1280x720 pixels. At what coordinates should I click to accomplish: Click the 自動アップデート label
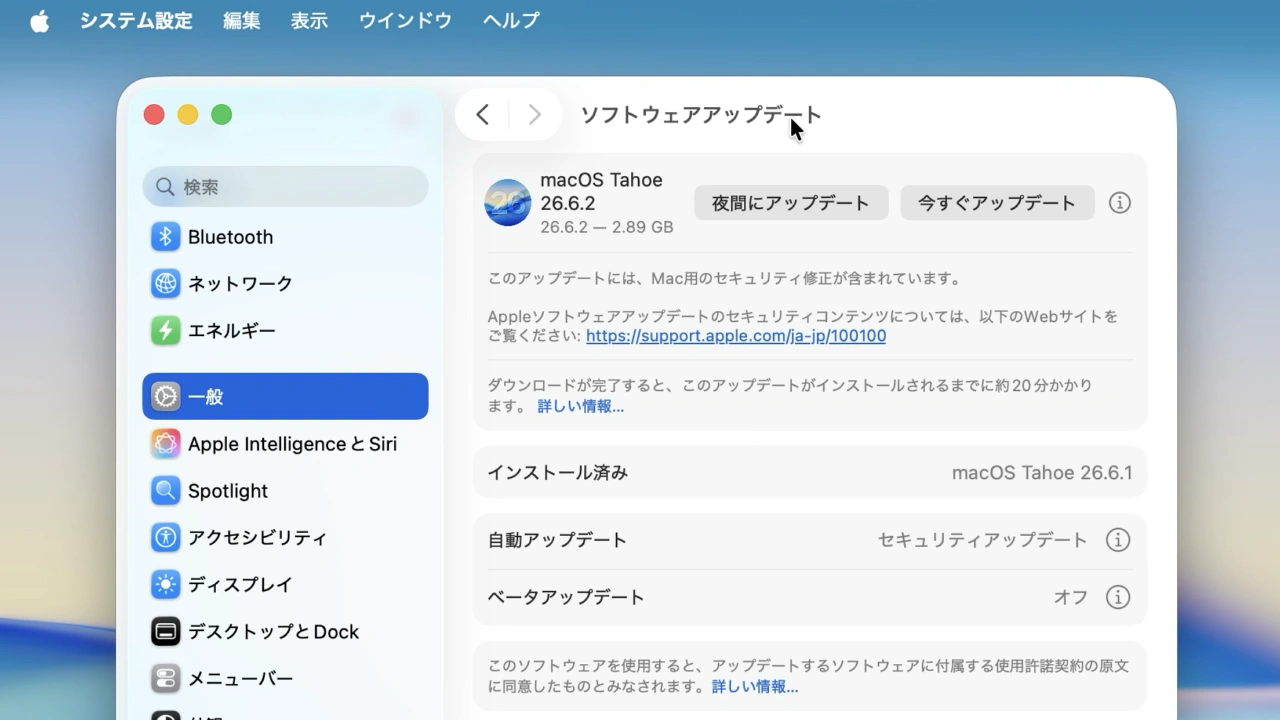click(557, 540)
